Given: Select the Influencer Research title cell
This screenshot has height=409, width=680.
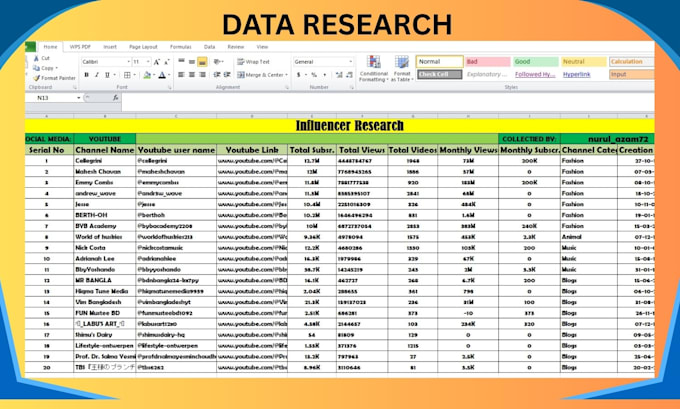Looking at the screenshot, I should [x=340, y=126].
